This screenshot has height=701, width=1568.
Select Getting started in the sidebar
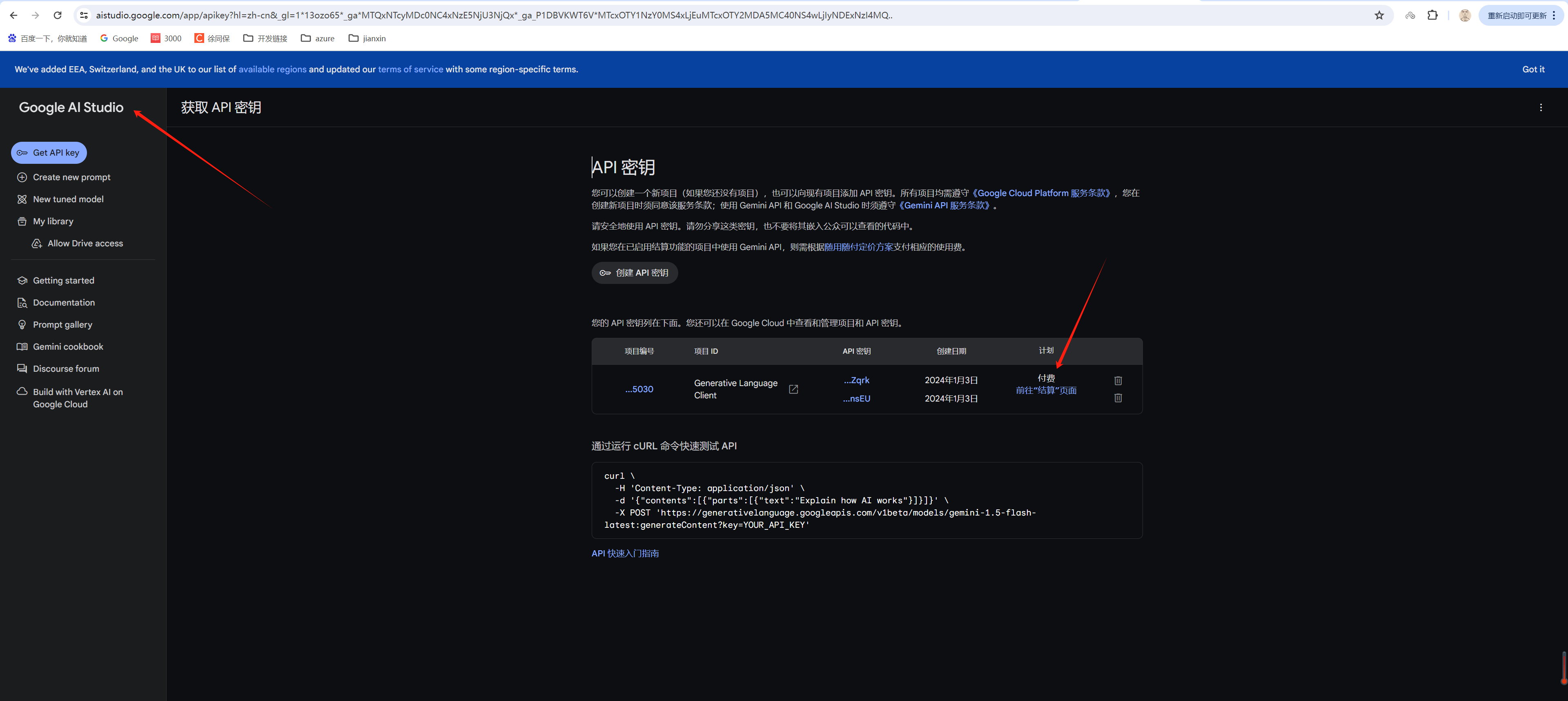63,280
